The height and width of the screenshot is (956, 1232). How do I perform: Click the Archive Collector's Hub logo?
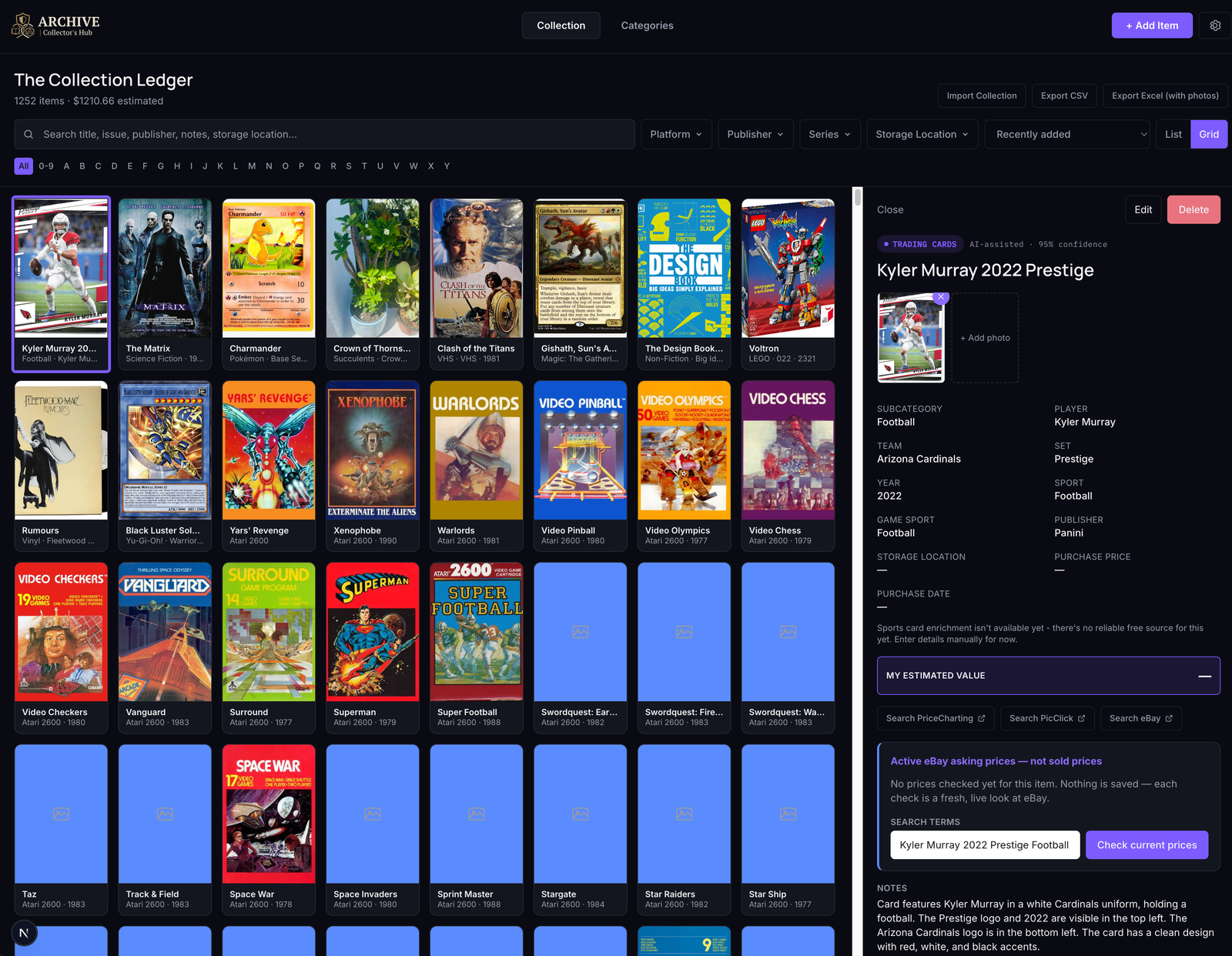pyautogui.click(x=56, y=25)
